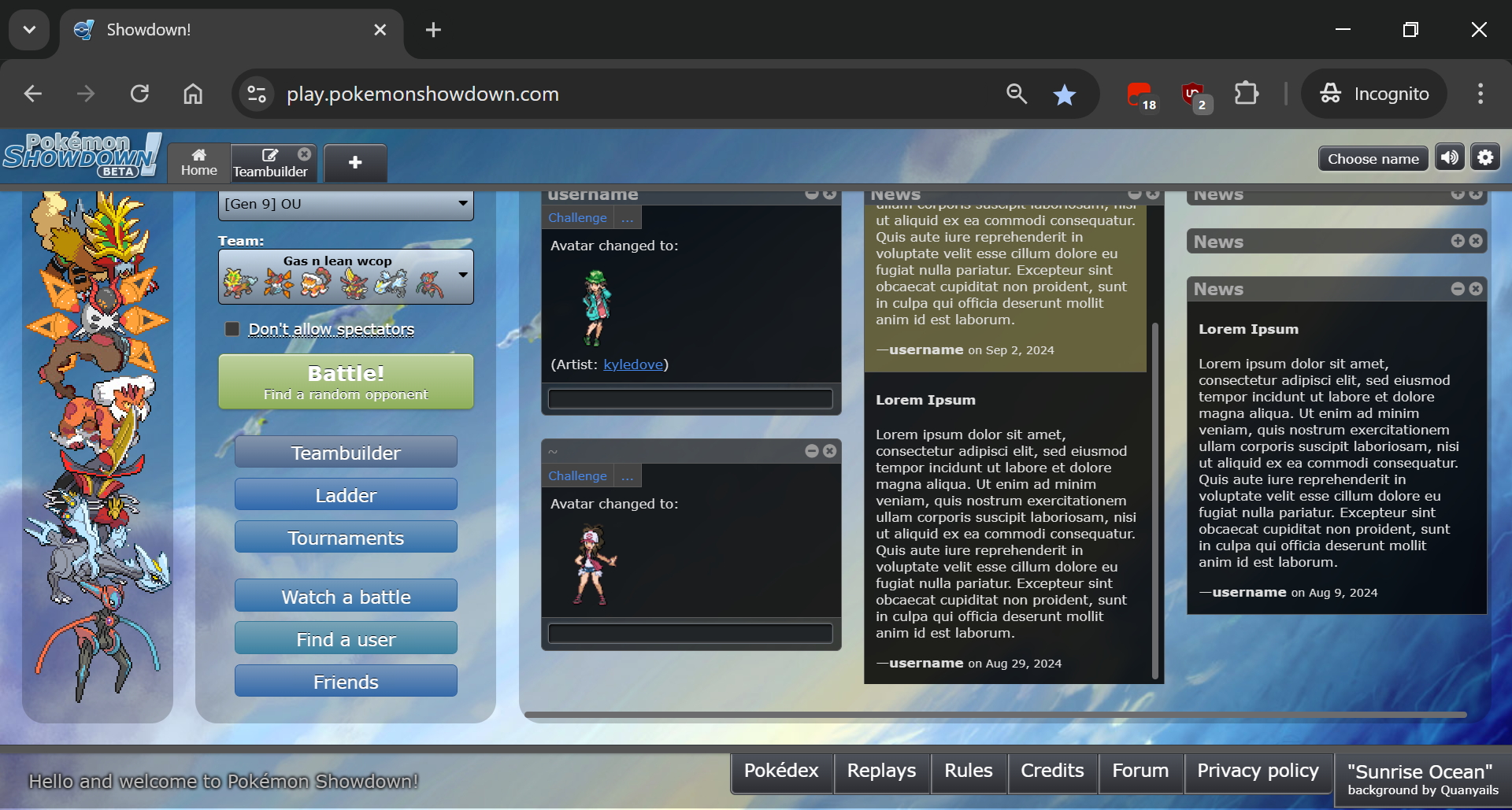Viewport: 1512px width, 810px height.
Task: Click the News panel vertical scrollbar
Action: point(1155,500)
